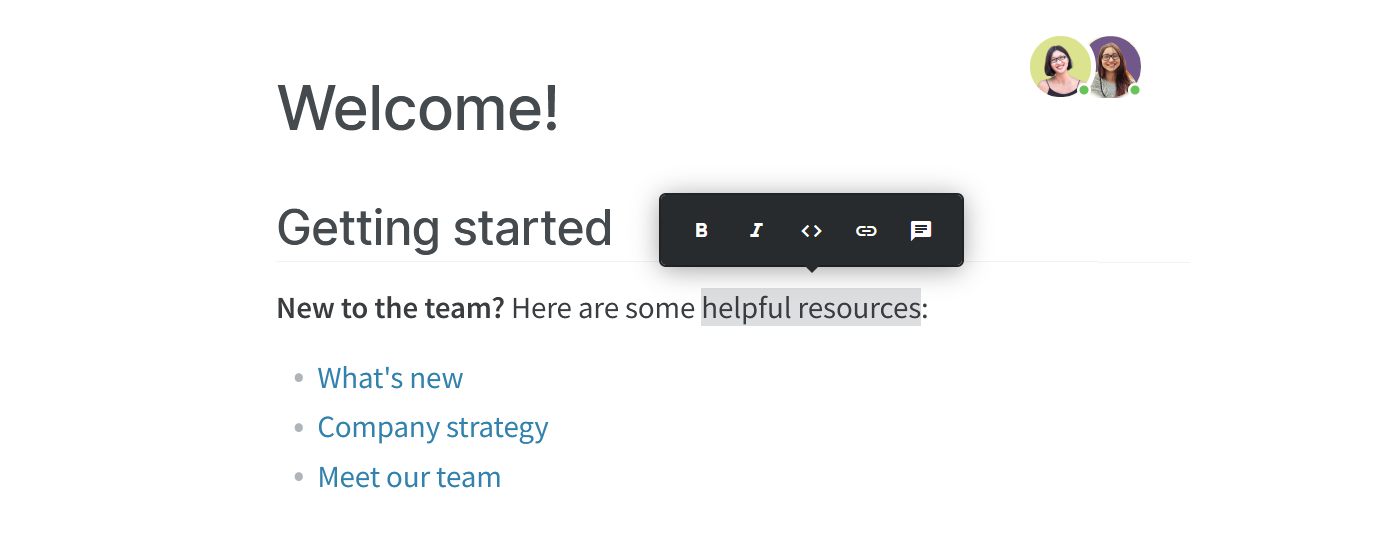
Task: Go to the "Meet our team" page
Action: 409,477
